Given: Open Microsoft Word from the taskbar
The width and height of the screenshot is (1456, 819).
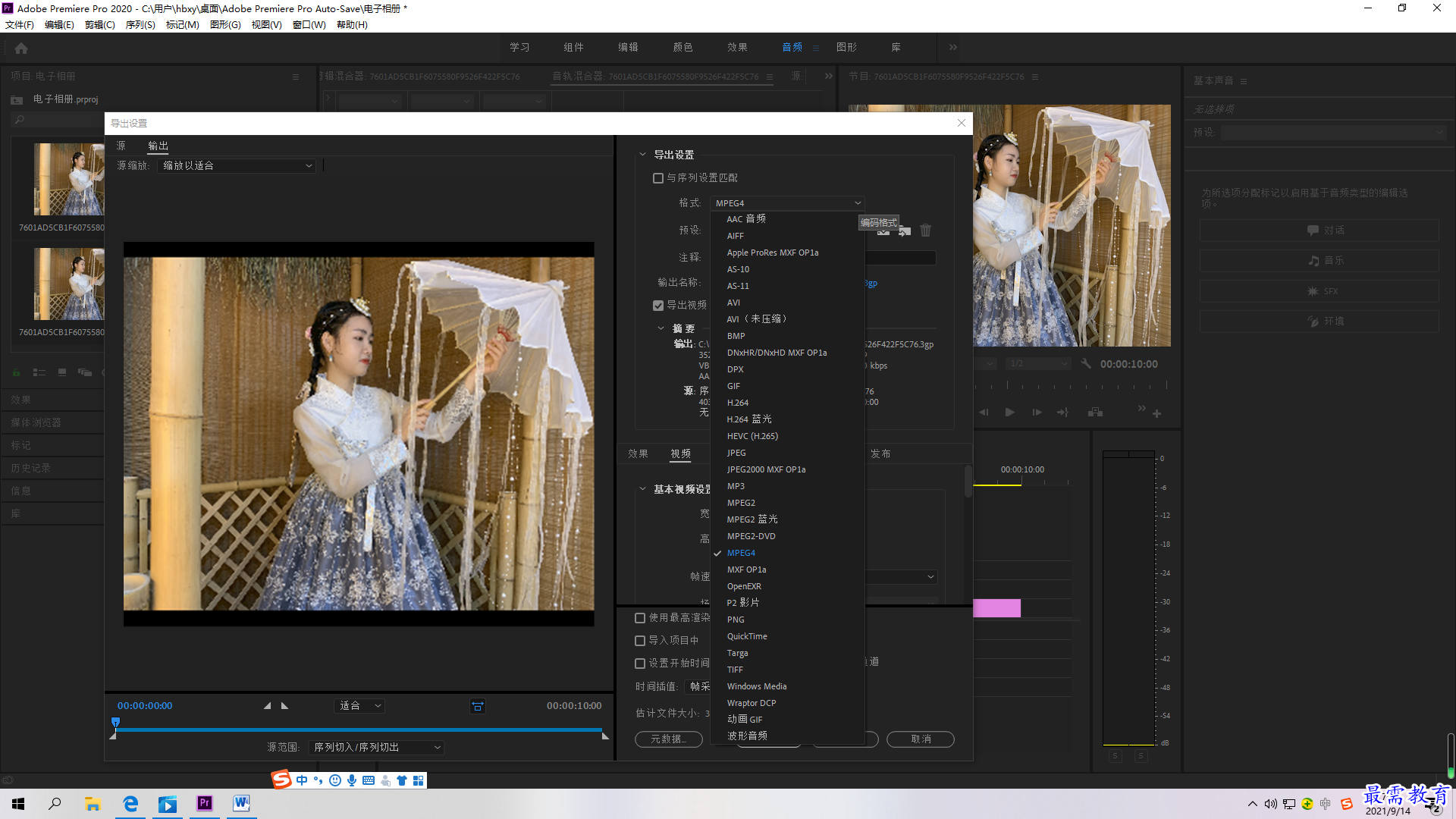Looking at the screenshot, I should coord(242,804).
